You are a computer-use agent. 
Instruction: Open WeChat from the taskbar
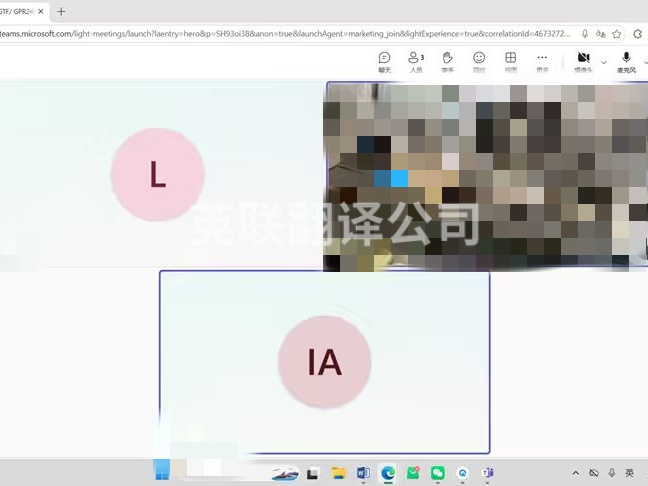pos(438,473)
